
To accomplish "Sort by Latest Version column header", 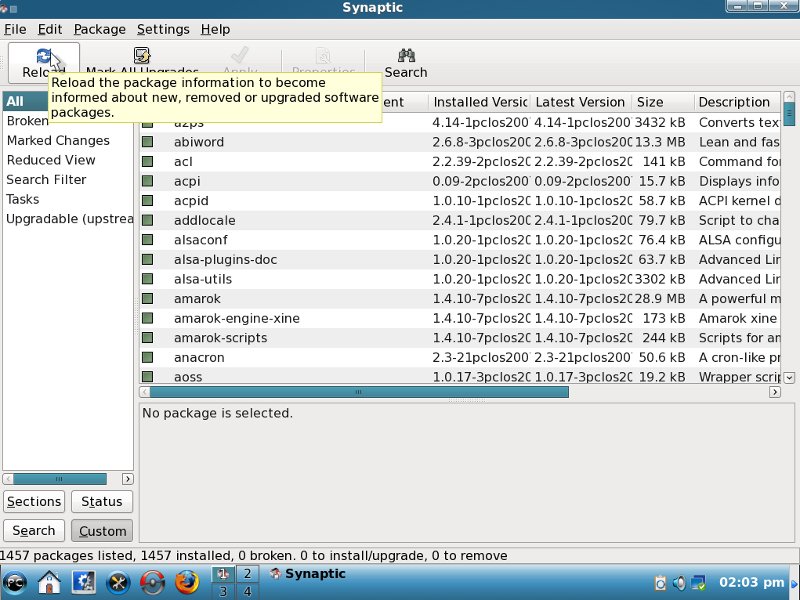I will click(579, 102).
